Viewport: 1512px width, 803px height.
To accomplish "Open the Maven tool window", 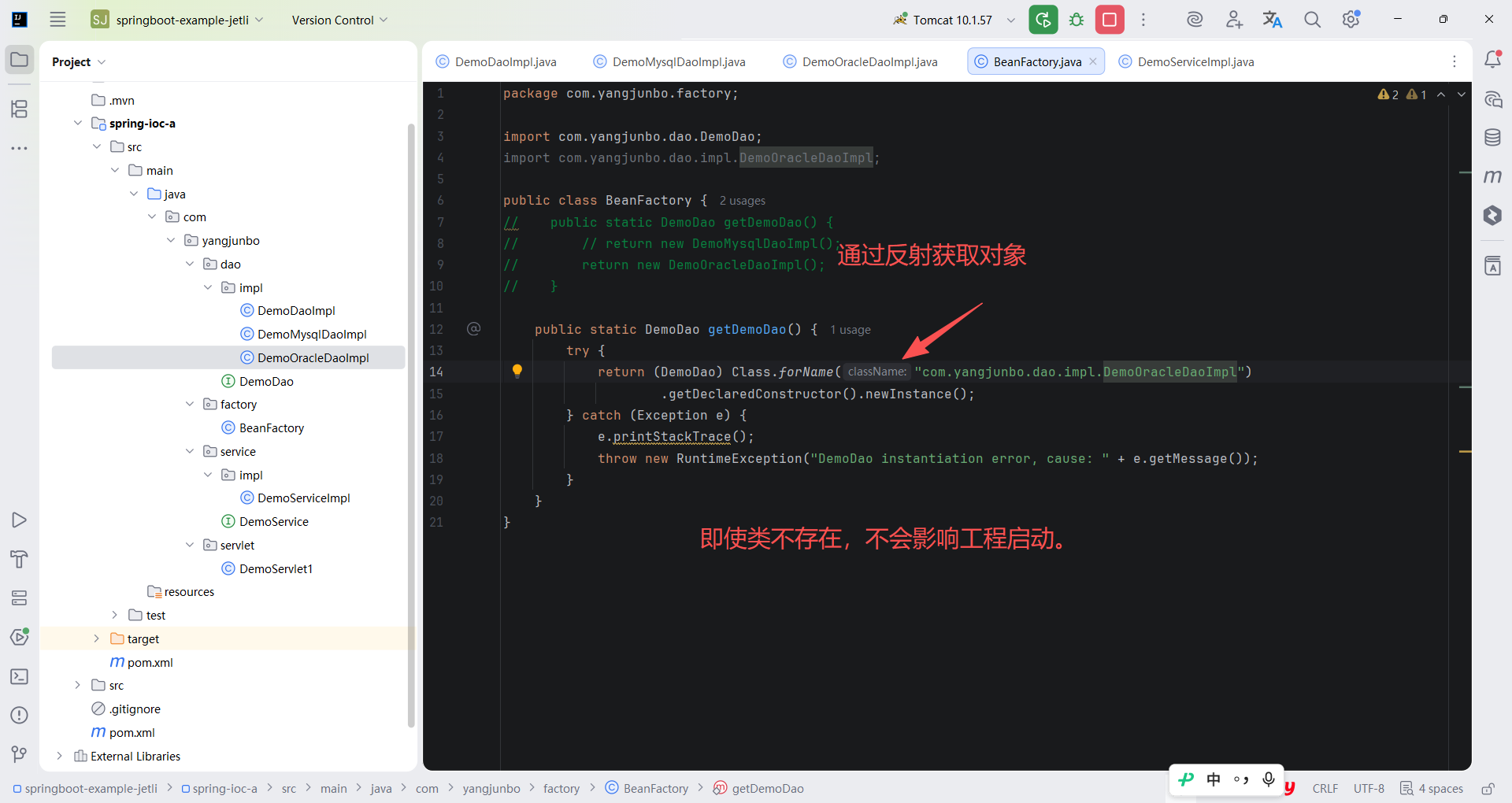I will 1492,176.
